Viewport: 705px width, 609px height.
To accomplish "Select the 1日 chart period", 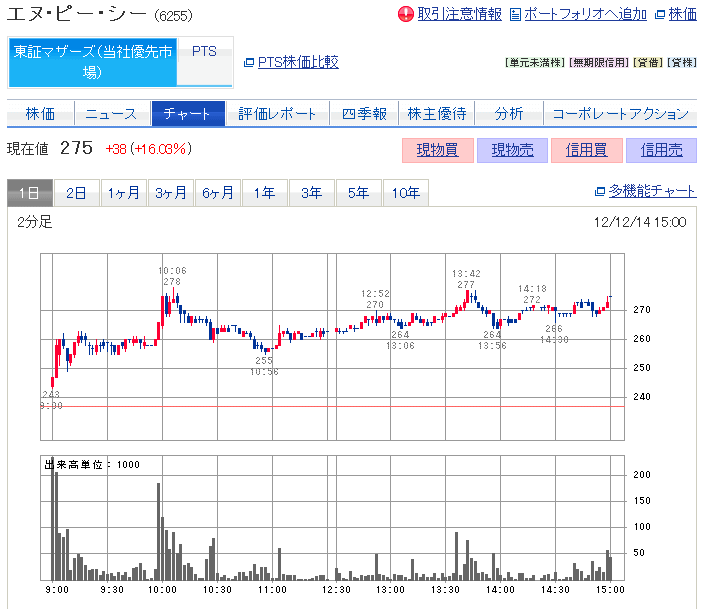I will [30, 193].
